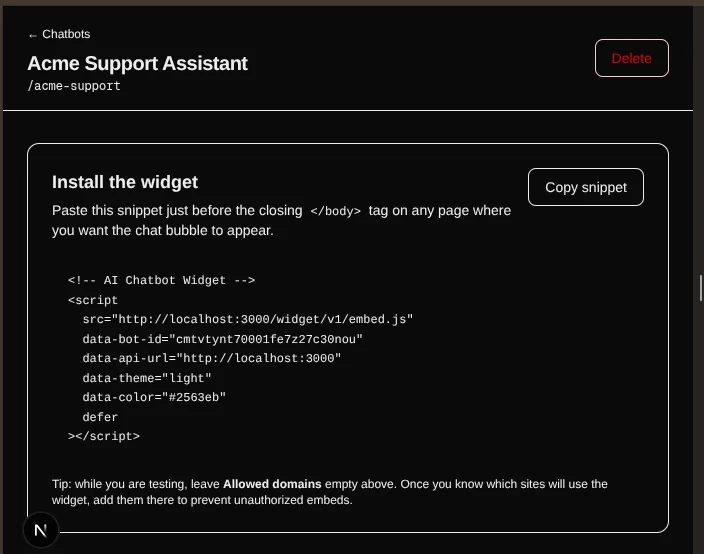704x554 pixels.
Task: Click the </body> inline code tag
Action: (x=335, y=211)
